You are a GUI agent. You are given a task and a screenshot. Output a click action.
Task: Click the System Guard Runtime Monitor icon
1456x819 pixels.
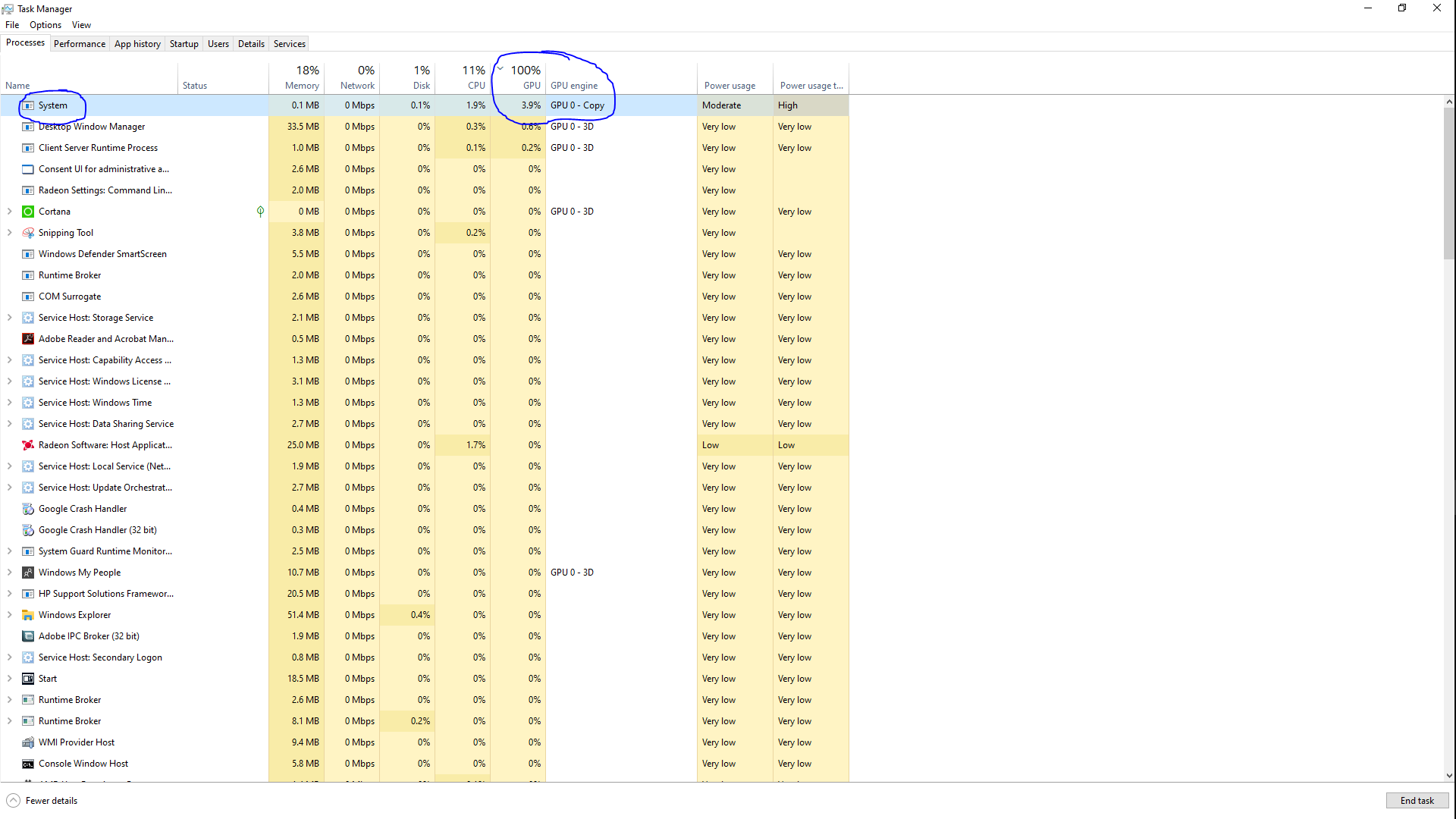tap(28, 551)
